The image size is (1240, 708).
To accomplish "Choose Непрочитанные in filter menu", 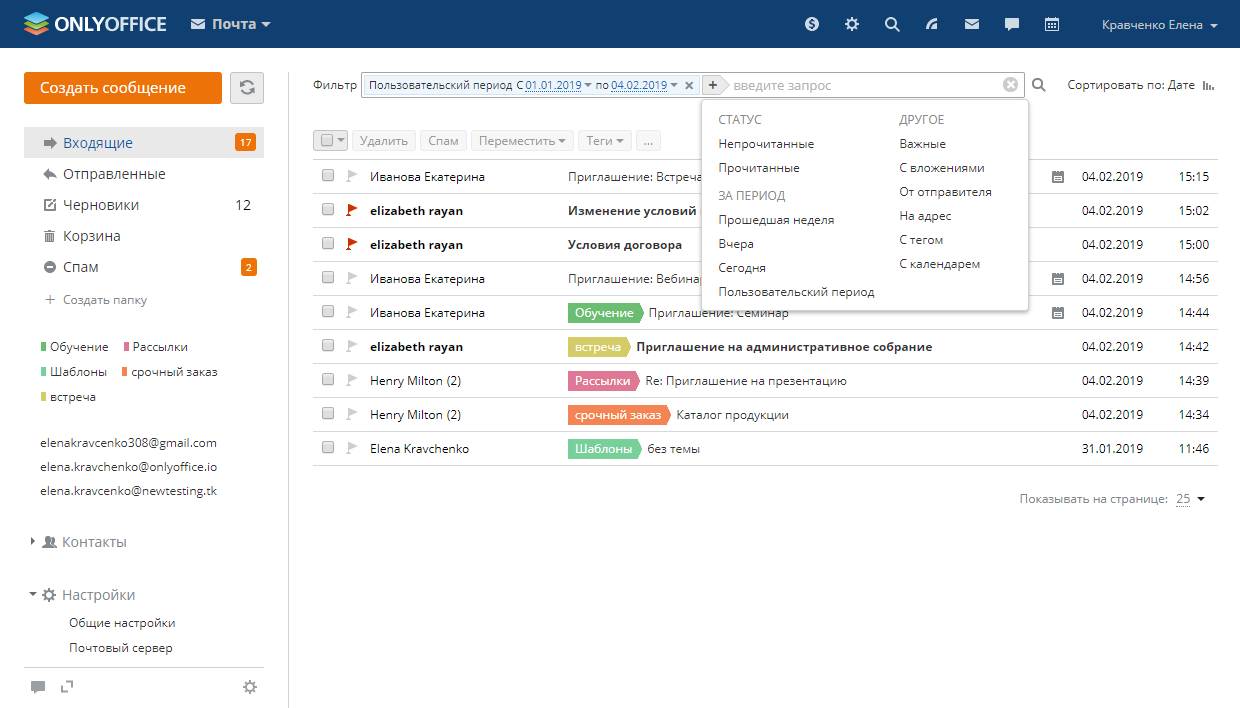I will pyautogui.click(x=766, y=144).
